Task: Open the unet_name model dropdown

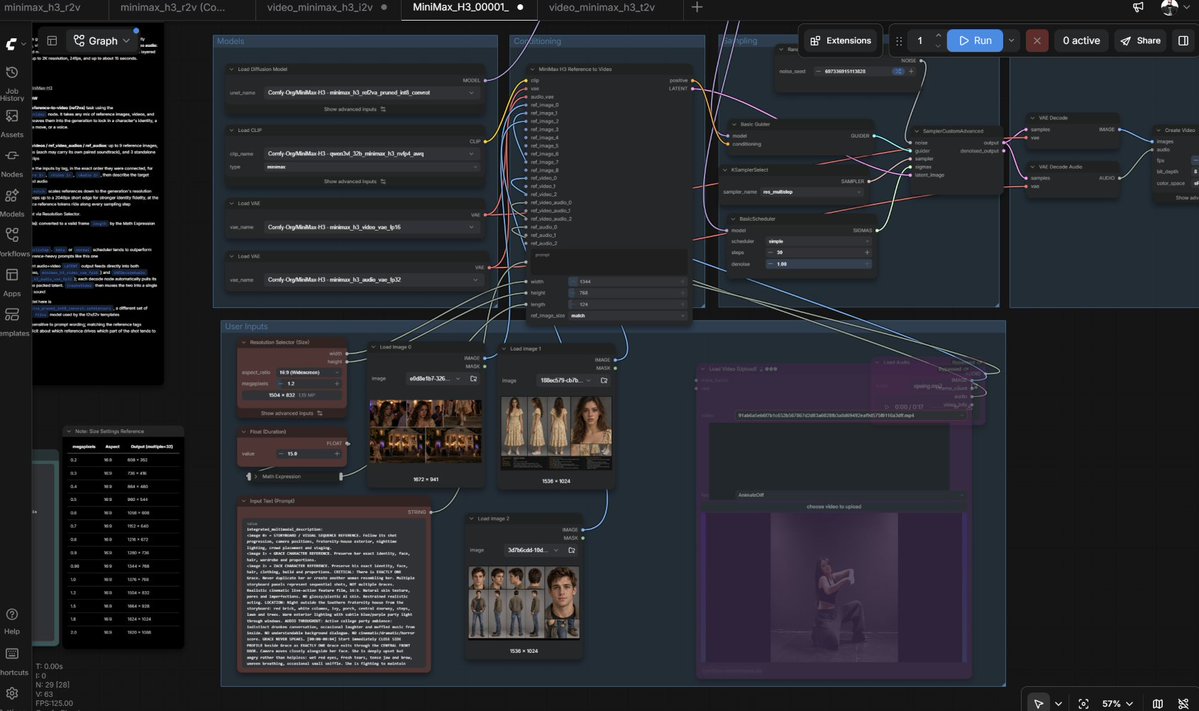Action: [x=370, y=93]
